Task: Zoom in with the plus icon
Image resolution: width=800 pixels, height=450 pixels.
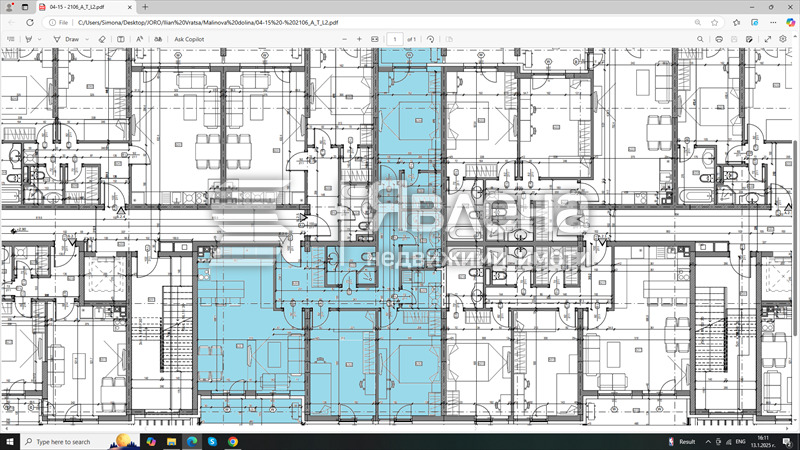Action: [x=359, y=39]
